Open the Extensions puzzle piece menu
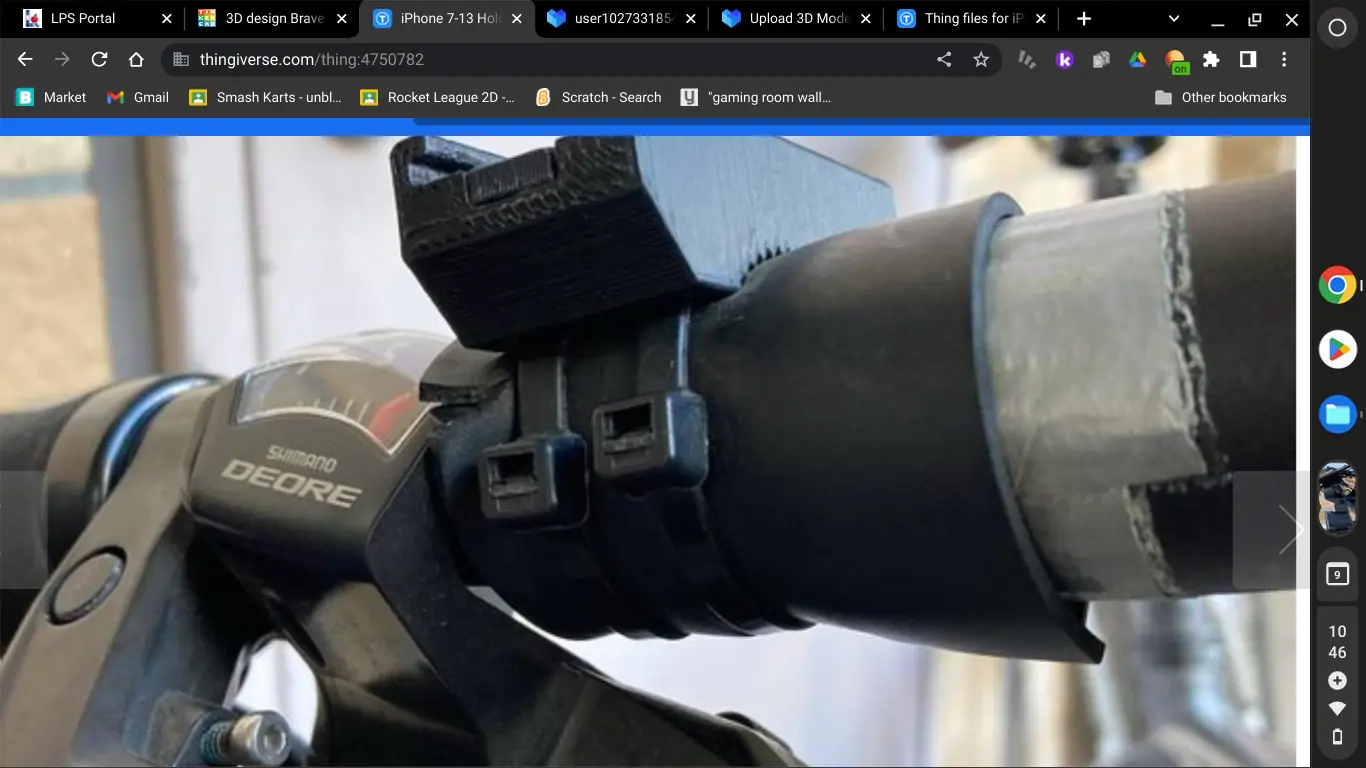The image size is (1366, 768). (x=1211, y=60)
